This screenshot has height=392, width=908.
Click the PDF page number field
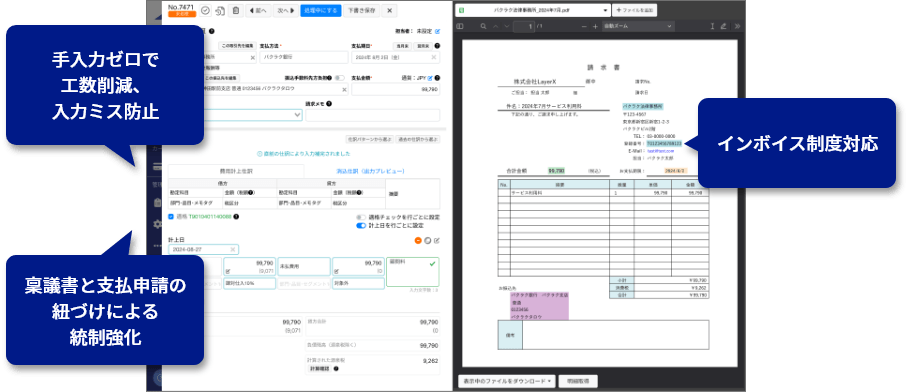click(x=524, y=26)
